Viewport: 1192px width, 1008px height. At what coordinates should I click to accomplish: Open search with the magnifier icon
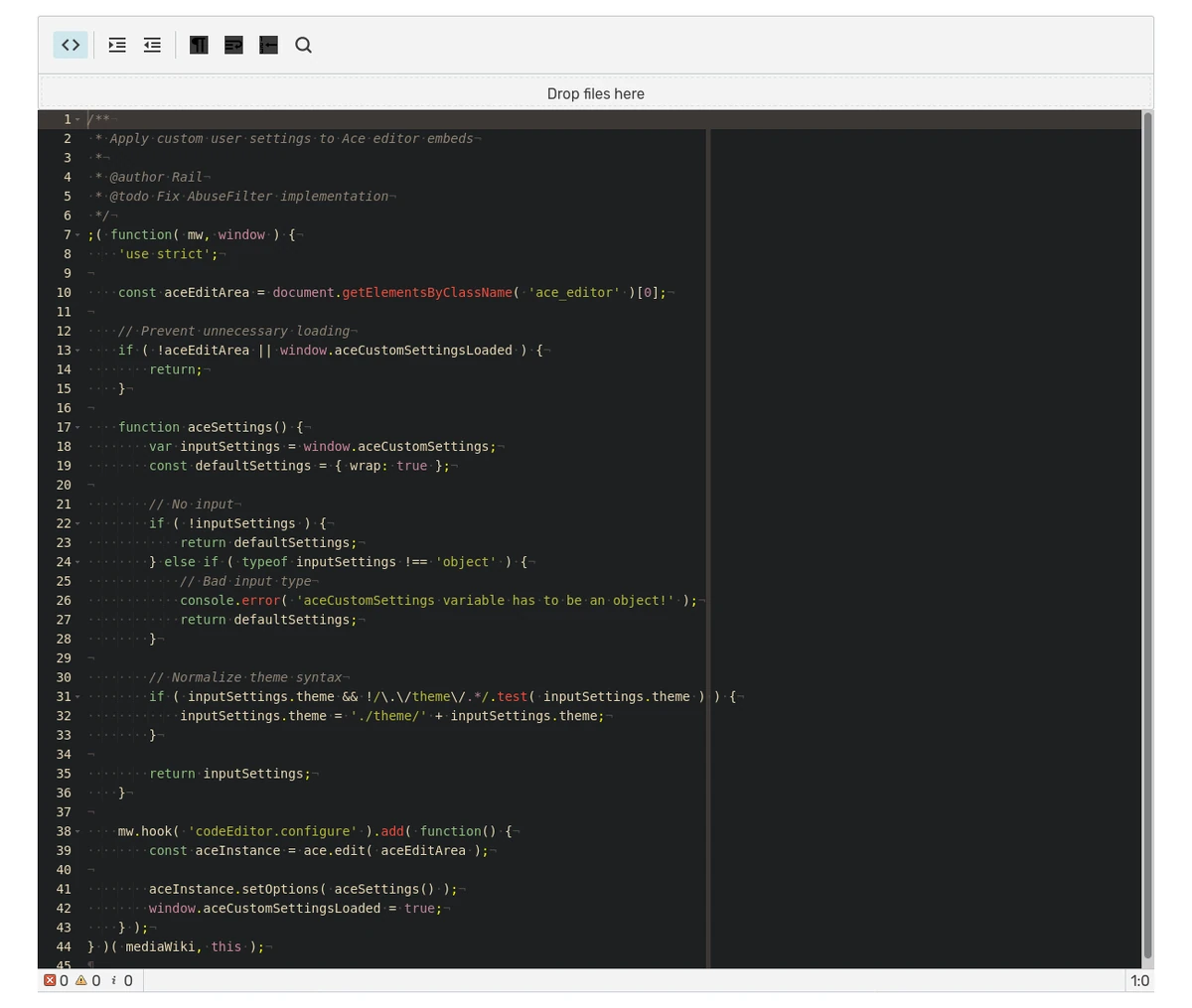[303, 45]
